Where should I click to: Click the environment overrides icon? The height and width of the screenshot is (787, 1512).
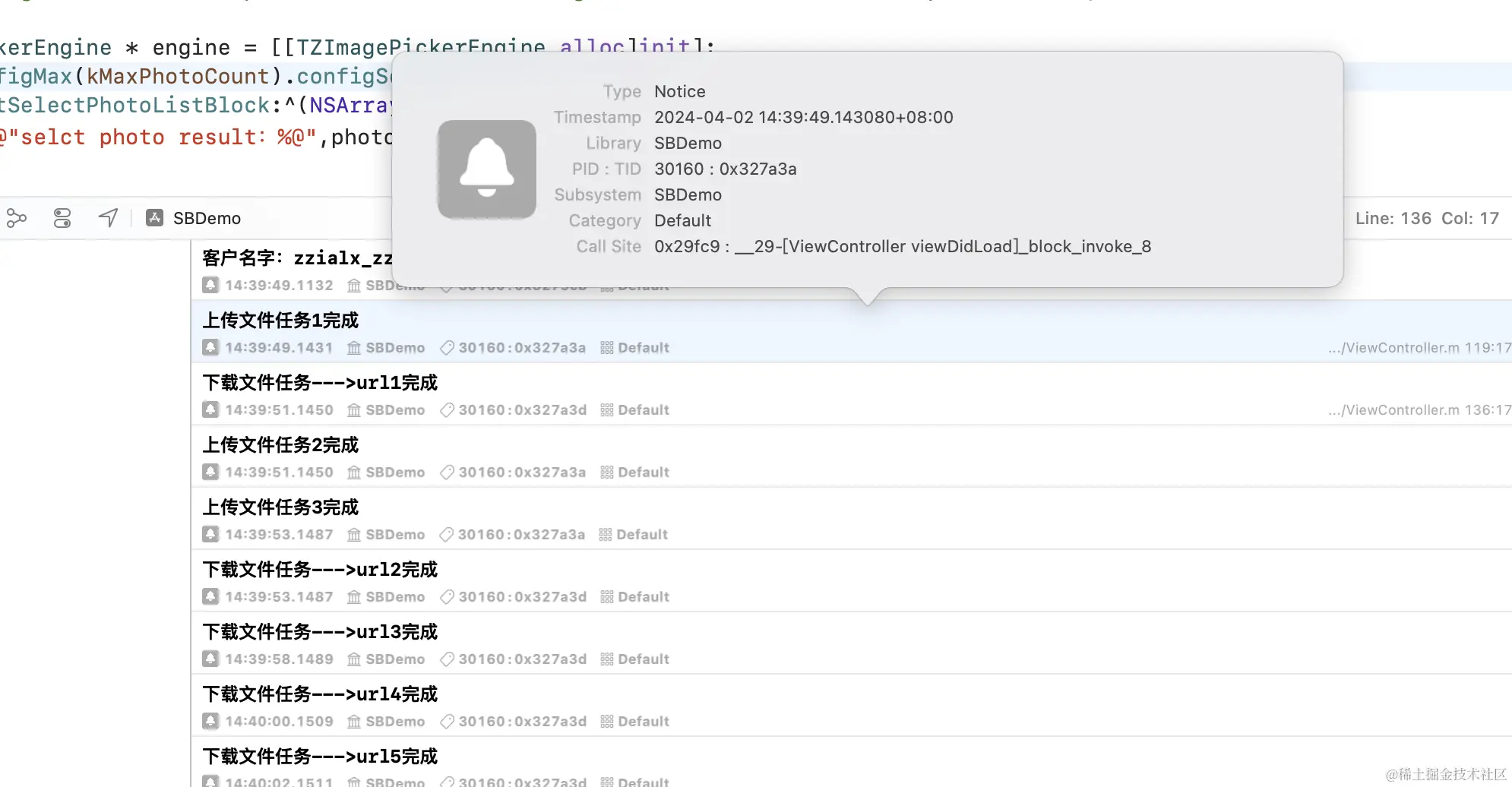[x=62, y=219]
